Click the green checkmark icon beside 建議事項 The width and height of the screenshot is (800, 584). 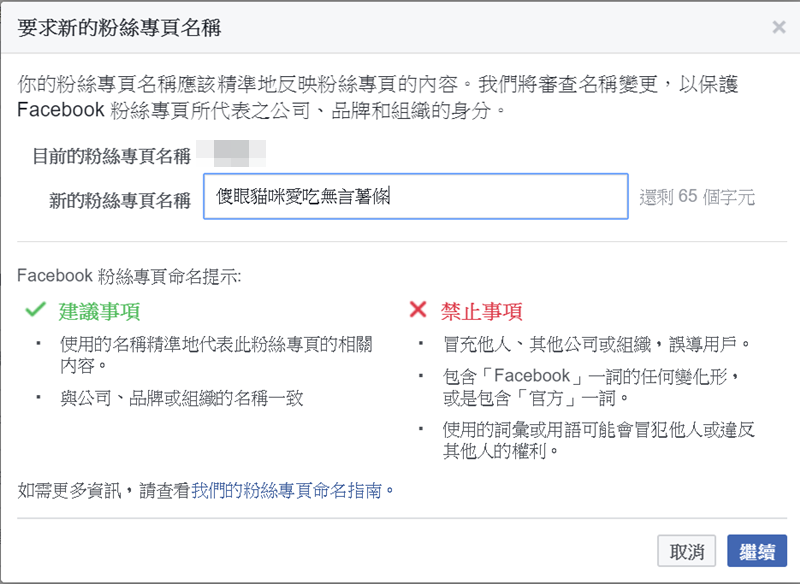click(x=36, y=310)
